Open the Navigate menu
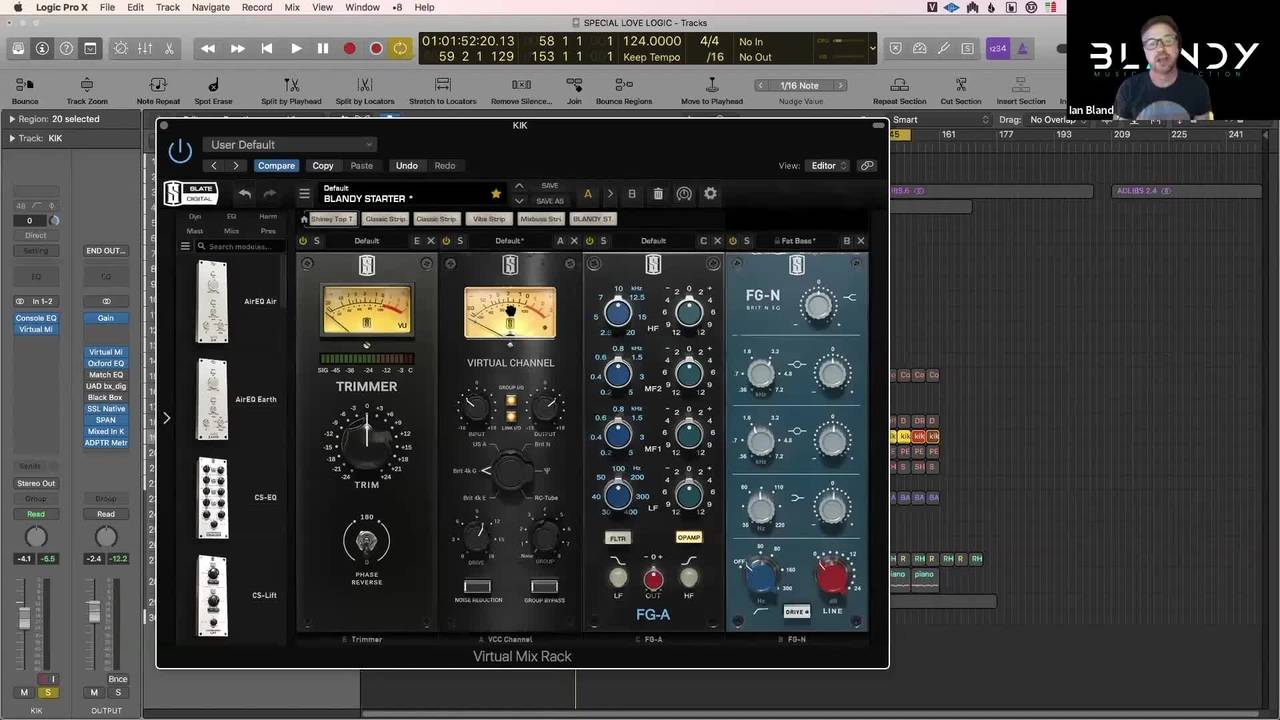This screenshot has height=720, width=1280. coord(210,7)
